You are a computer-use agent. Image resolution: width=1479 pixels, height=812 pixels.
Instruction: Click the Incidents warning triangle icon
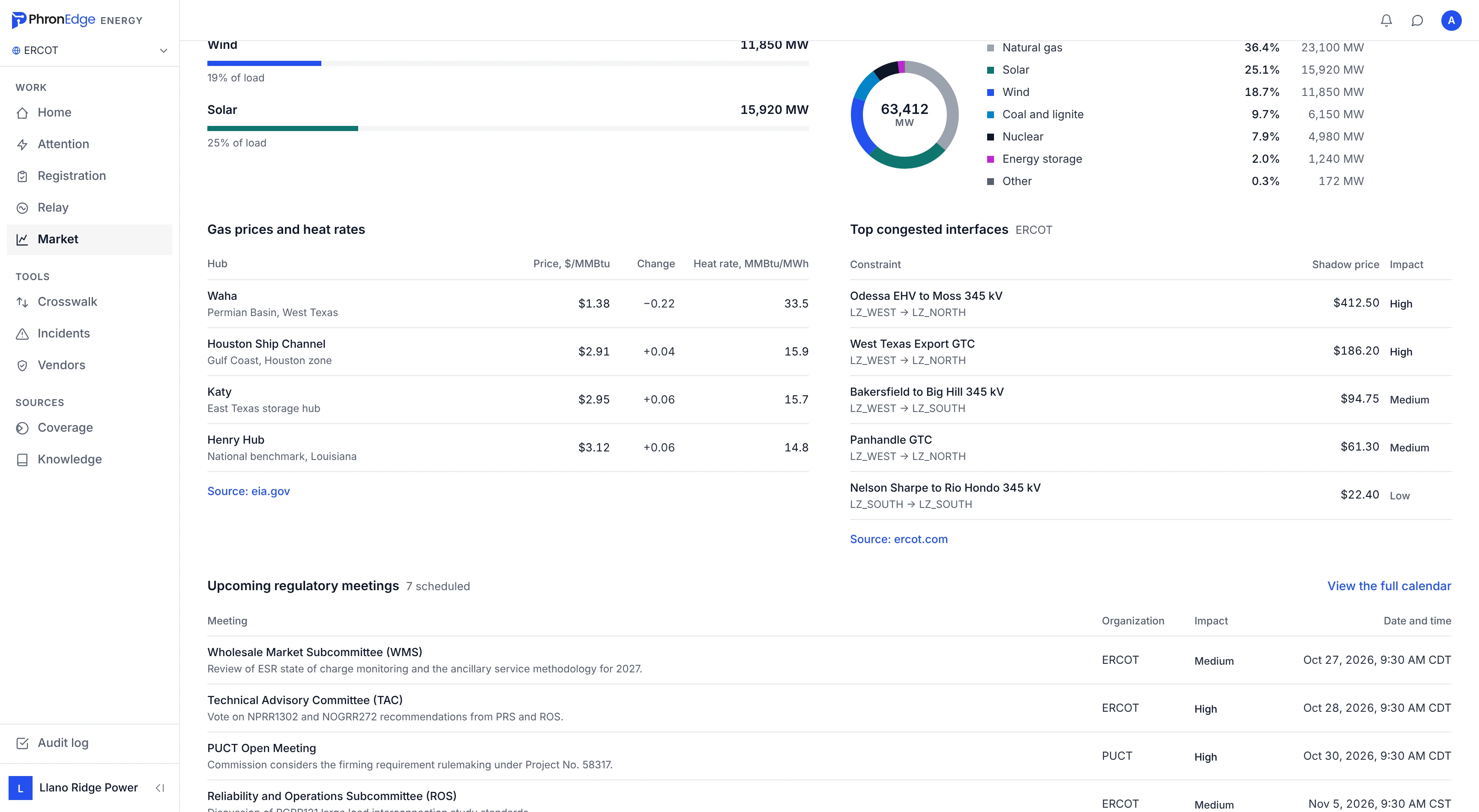tap(22, 333)
